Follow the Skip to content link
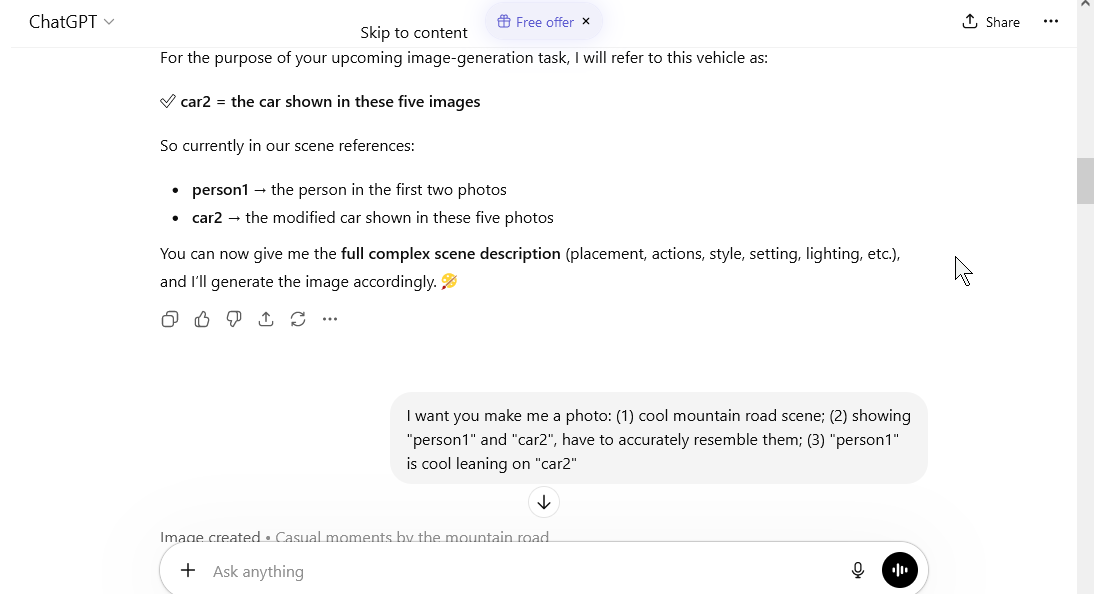The height and width of the screenshot is (594, 1094). (414, 33)
